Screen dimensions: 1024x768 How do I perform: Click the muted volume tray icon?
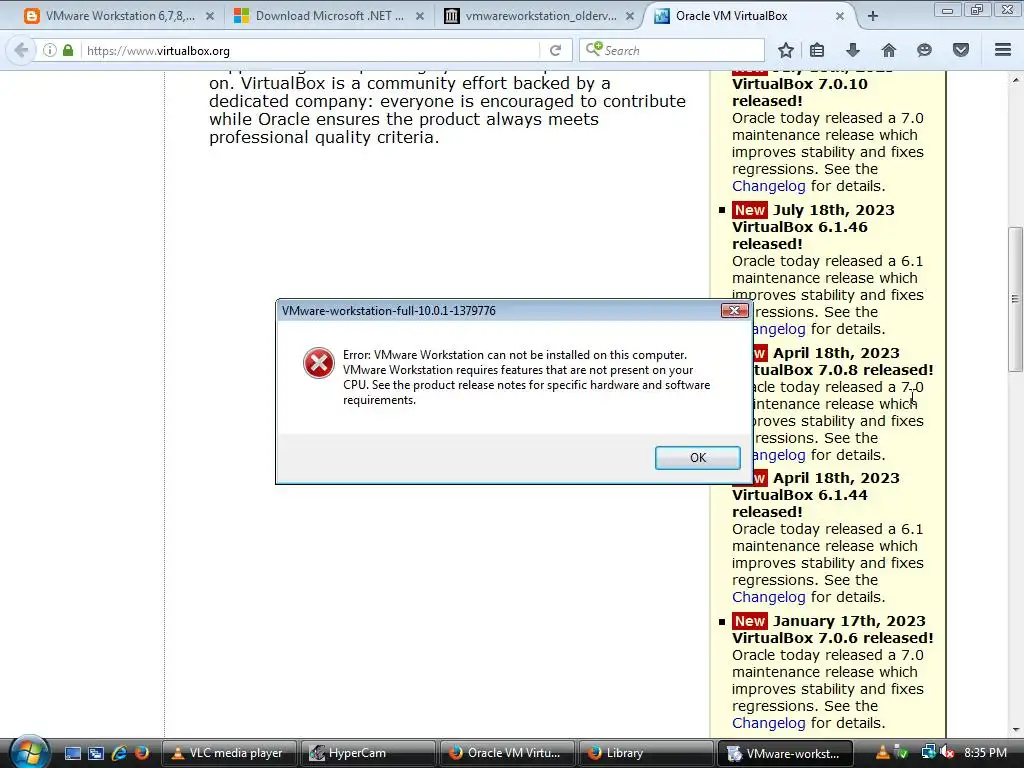coord(948,753)
